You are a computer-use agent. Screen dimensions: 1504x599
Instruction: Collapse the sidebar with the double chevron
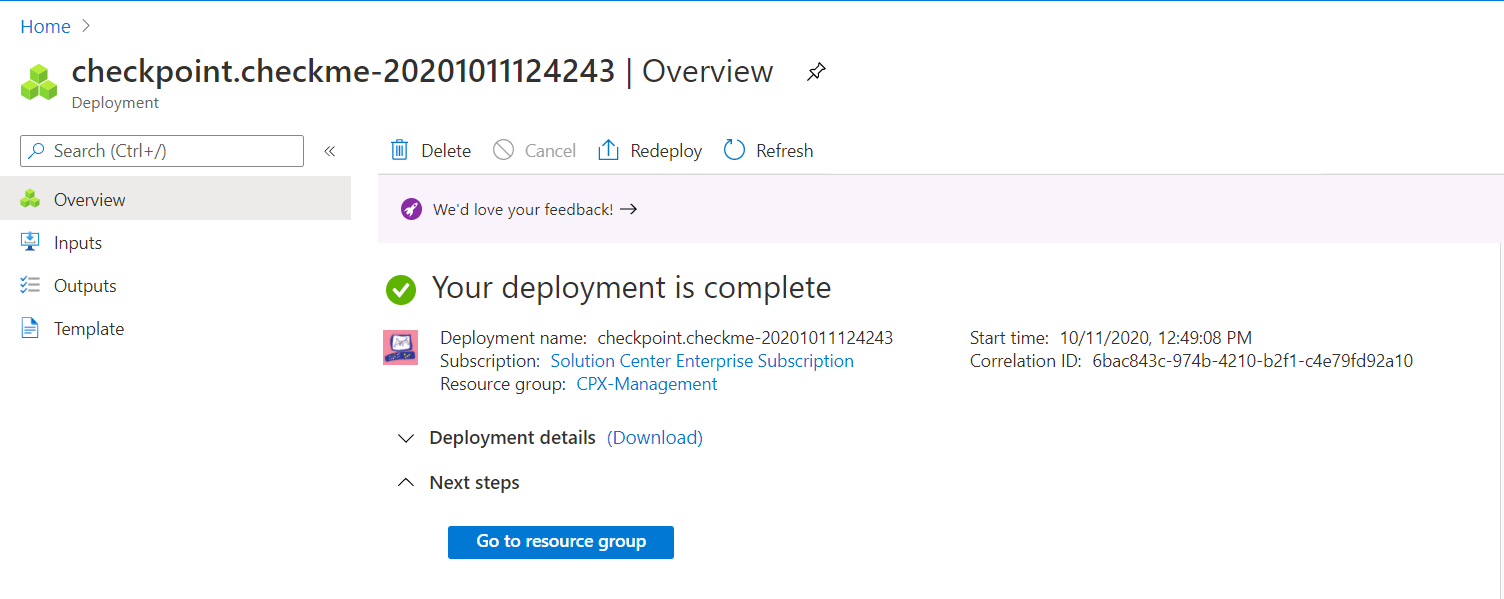tap(329, 151)
